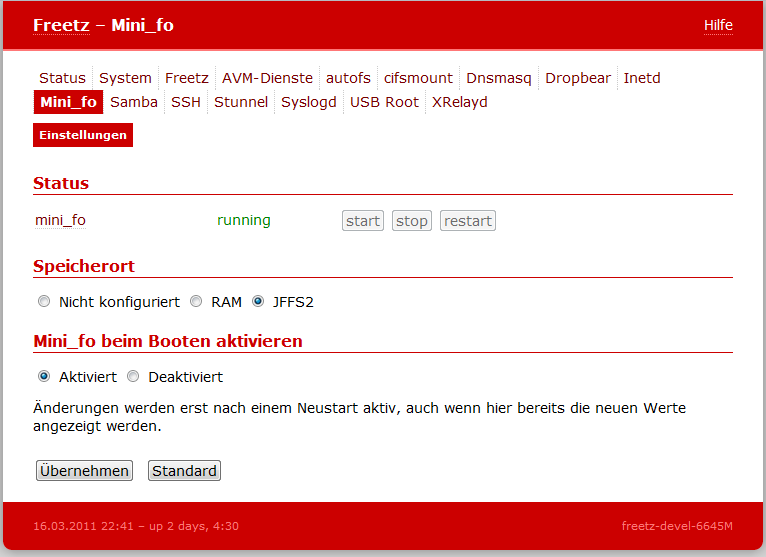Click the Einstellungen sub-tab
The width and height of the screenshot is (766, 557).
point(83,135)
